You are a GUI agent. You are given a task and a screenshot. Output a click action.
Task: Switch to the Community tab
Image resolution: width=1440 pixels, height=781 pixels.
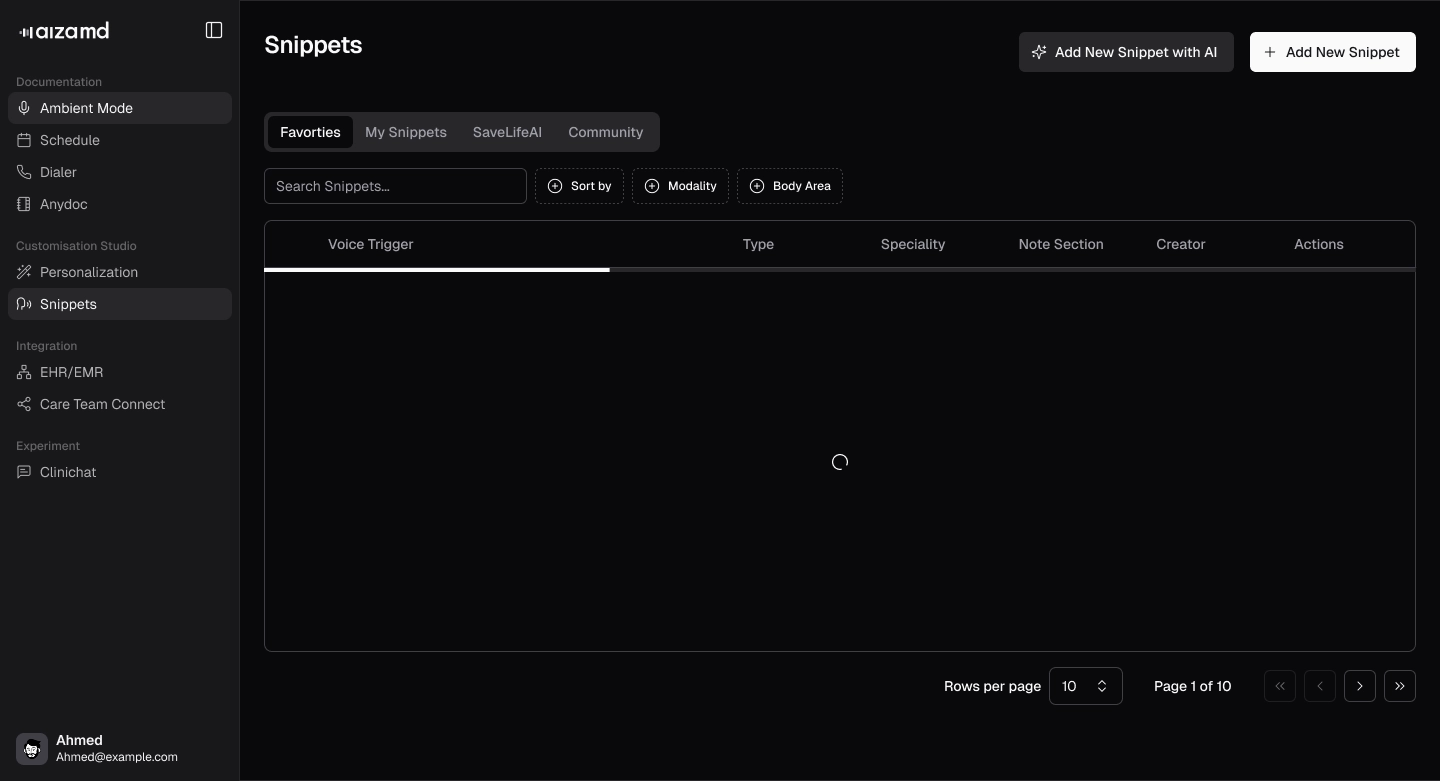coord(606,132)
